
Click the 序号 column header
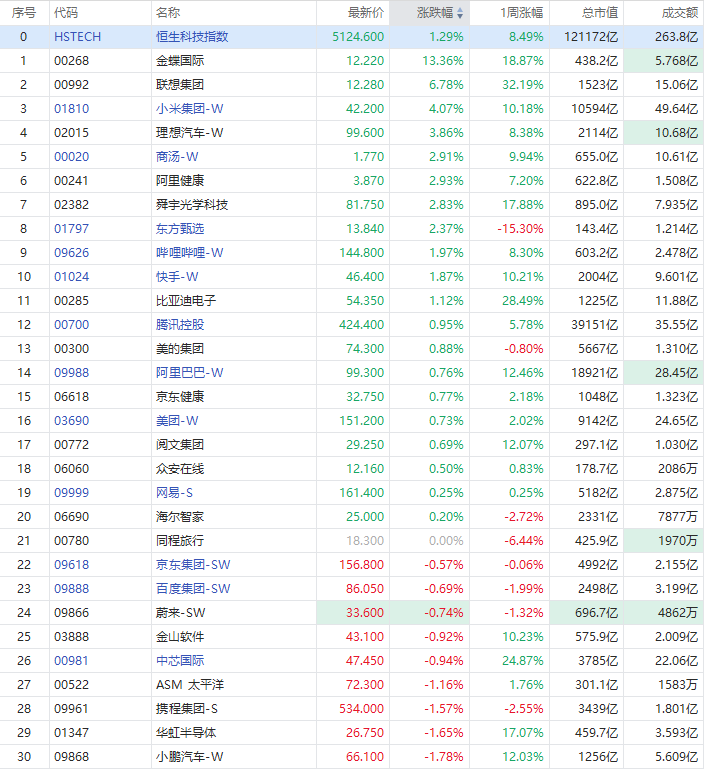(24, 13)
